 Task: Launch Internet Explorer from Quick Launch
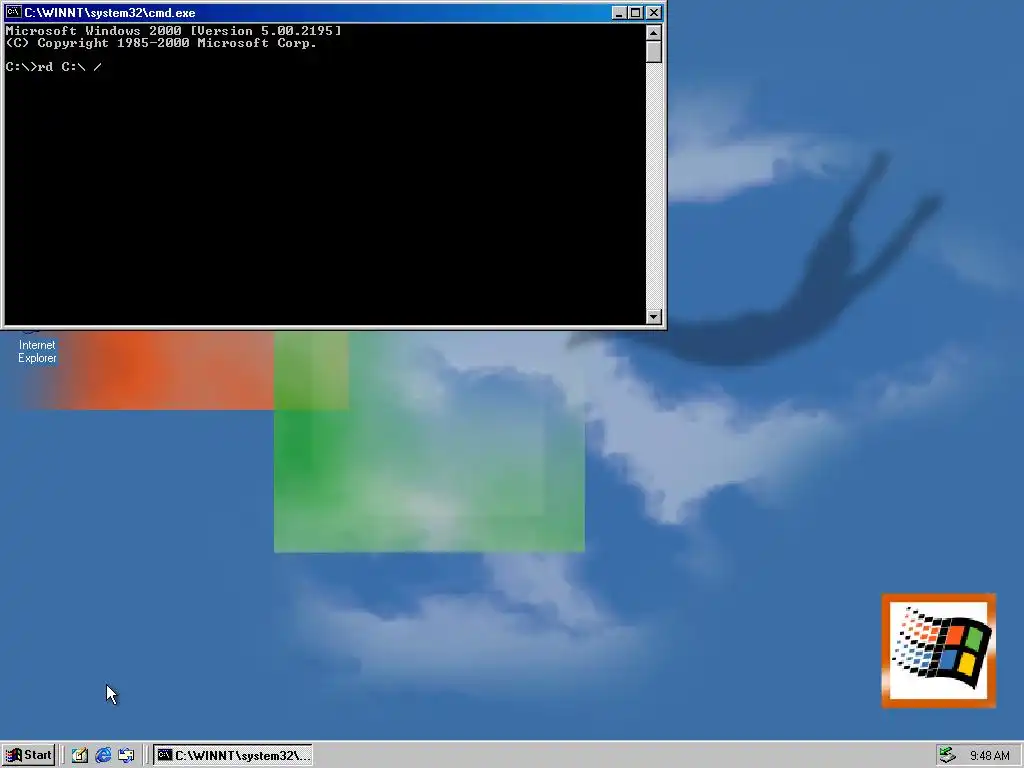[103, 755]
